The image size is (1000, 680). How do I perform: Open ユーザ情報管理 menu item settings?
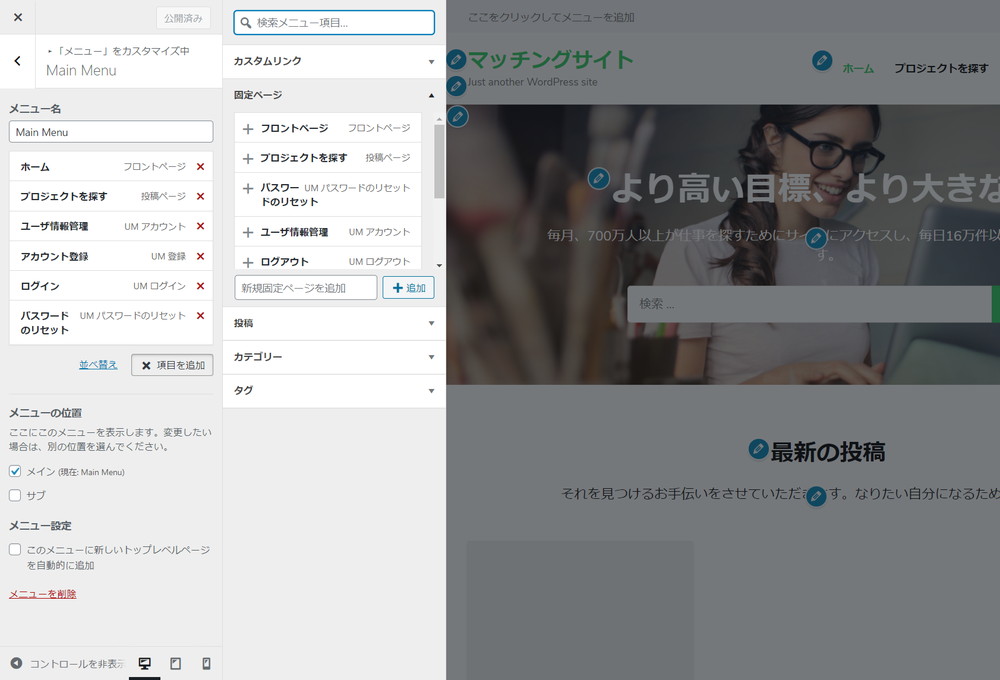[111, 226]
